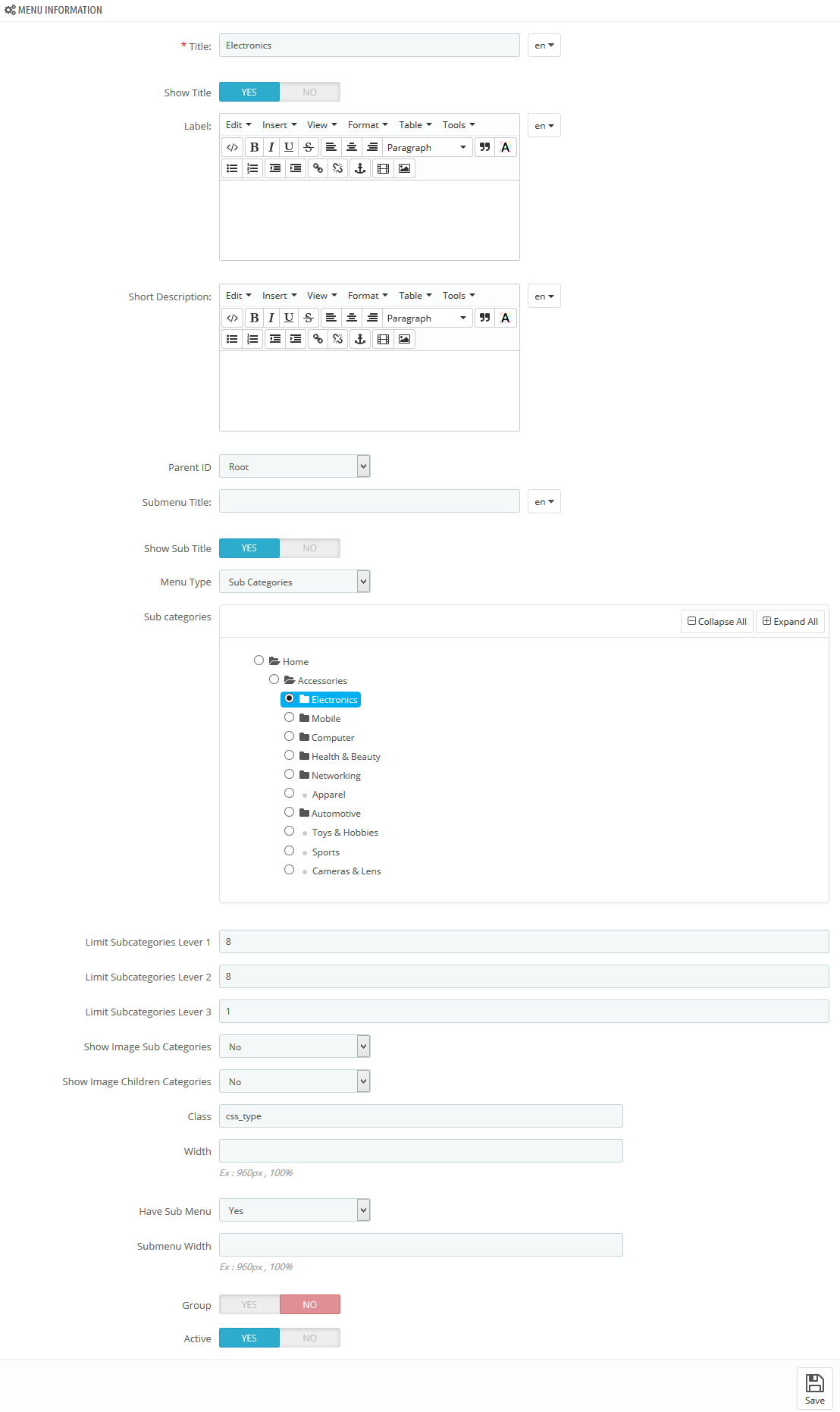Click Bold icon in Label editor
The width and height of the screenshot is (840, 1412).
(254, 147)
